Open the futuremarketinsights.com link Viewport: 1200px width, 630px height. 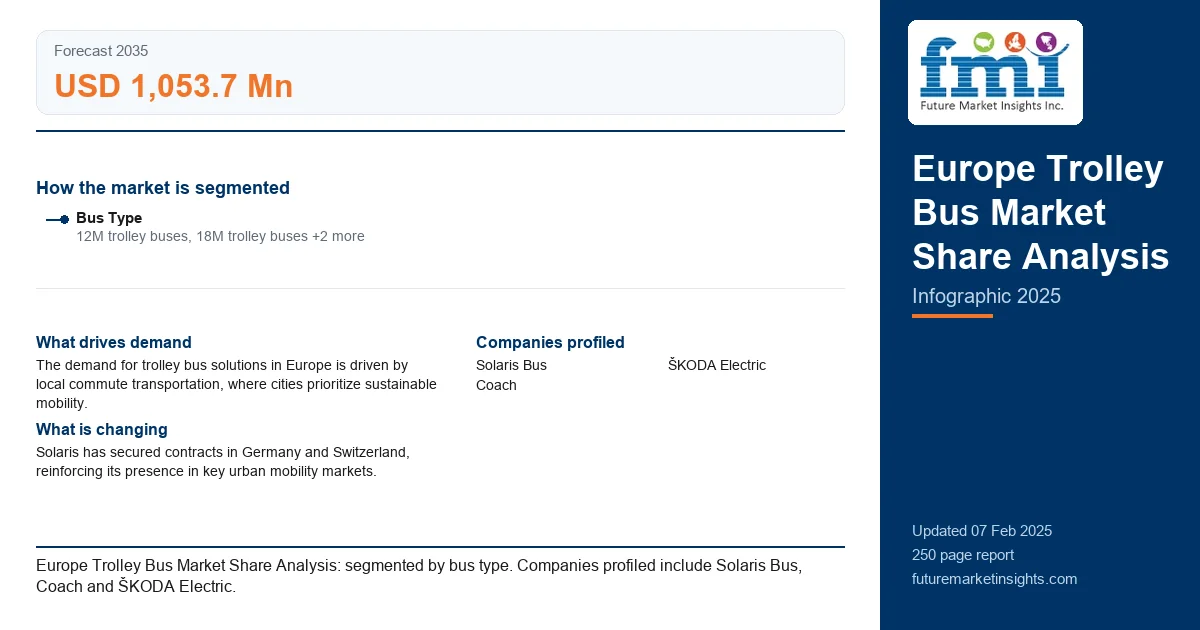(994, 579)
